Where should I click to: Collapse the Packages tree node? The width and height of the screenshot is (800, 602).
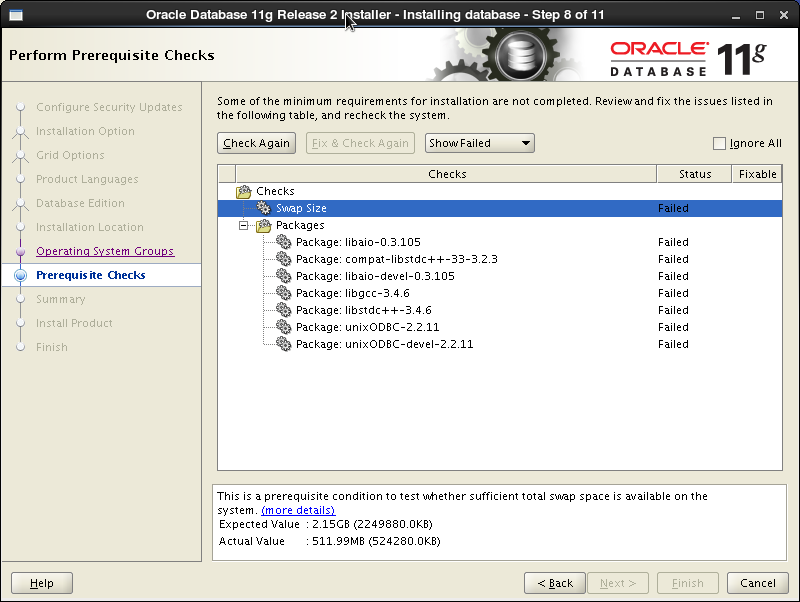244,225
